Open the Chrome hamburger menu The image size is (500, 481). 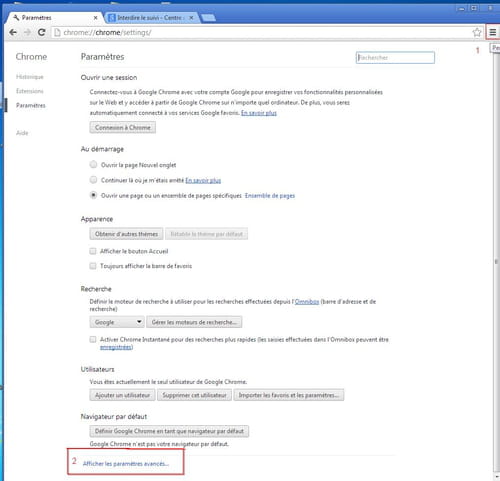pyautogui.click(x=493, y=32)
